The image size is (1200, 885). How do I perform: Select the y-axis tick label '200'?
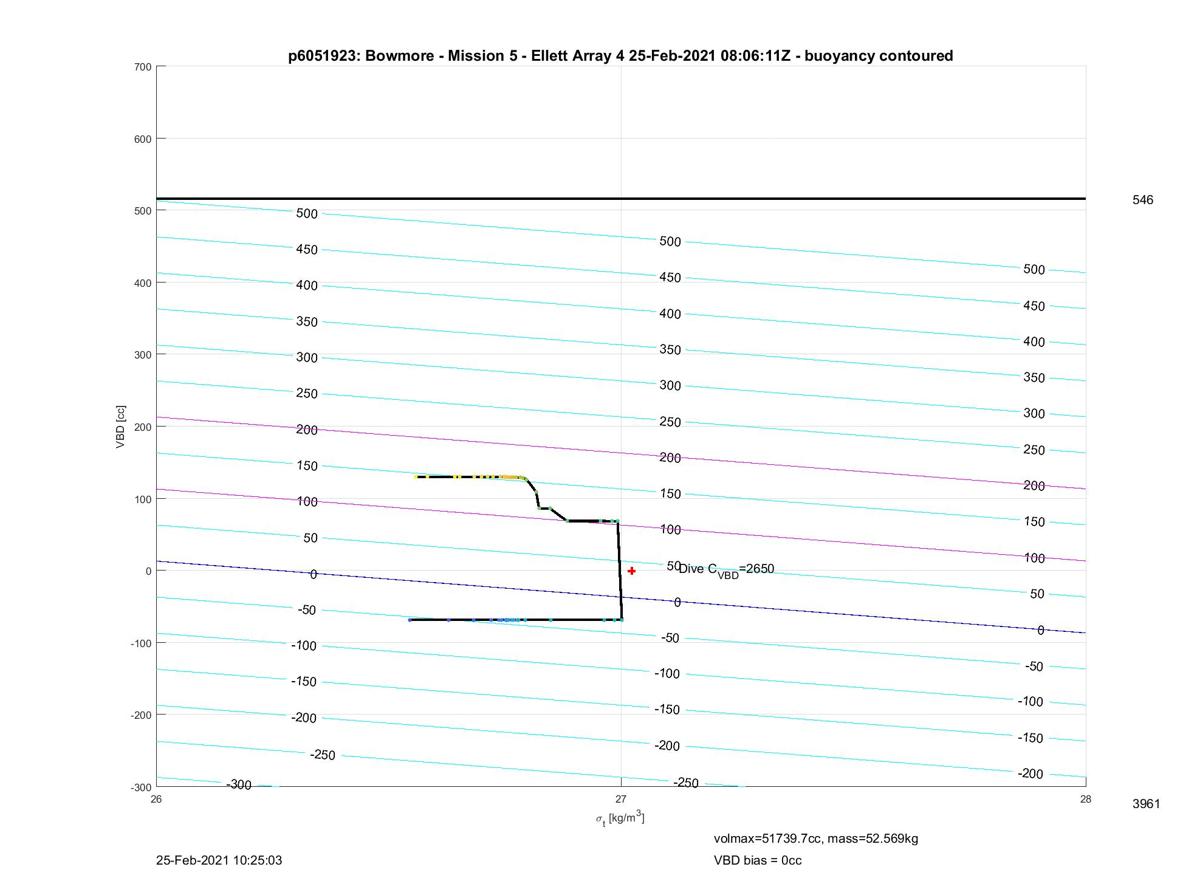141,427
